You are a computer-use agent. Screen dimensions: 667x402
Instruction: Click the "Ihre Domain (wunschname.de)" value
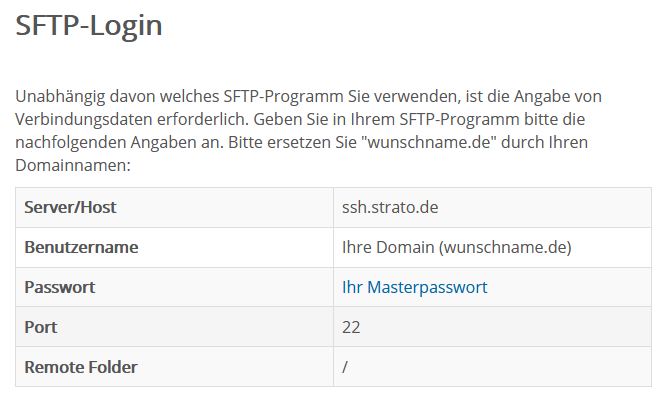tap(456, 247)
